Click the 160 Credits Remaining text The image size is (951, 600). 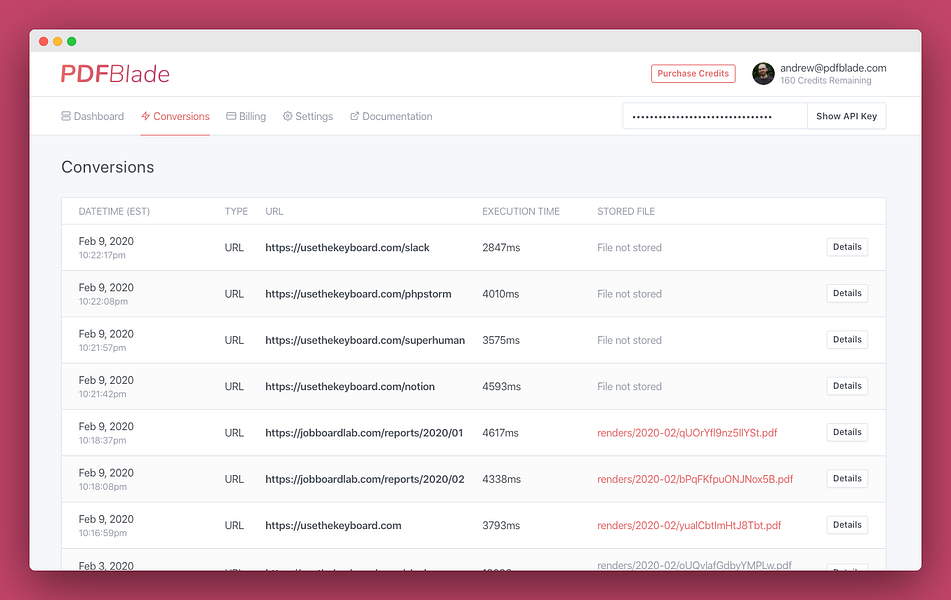(825, 81)
